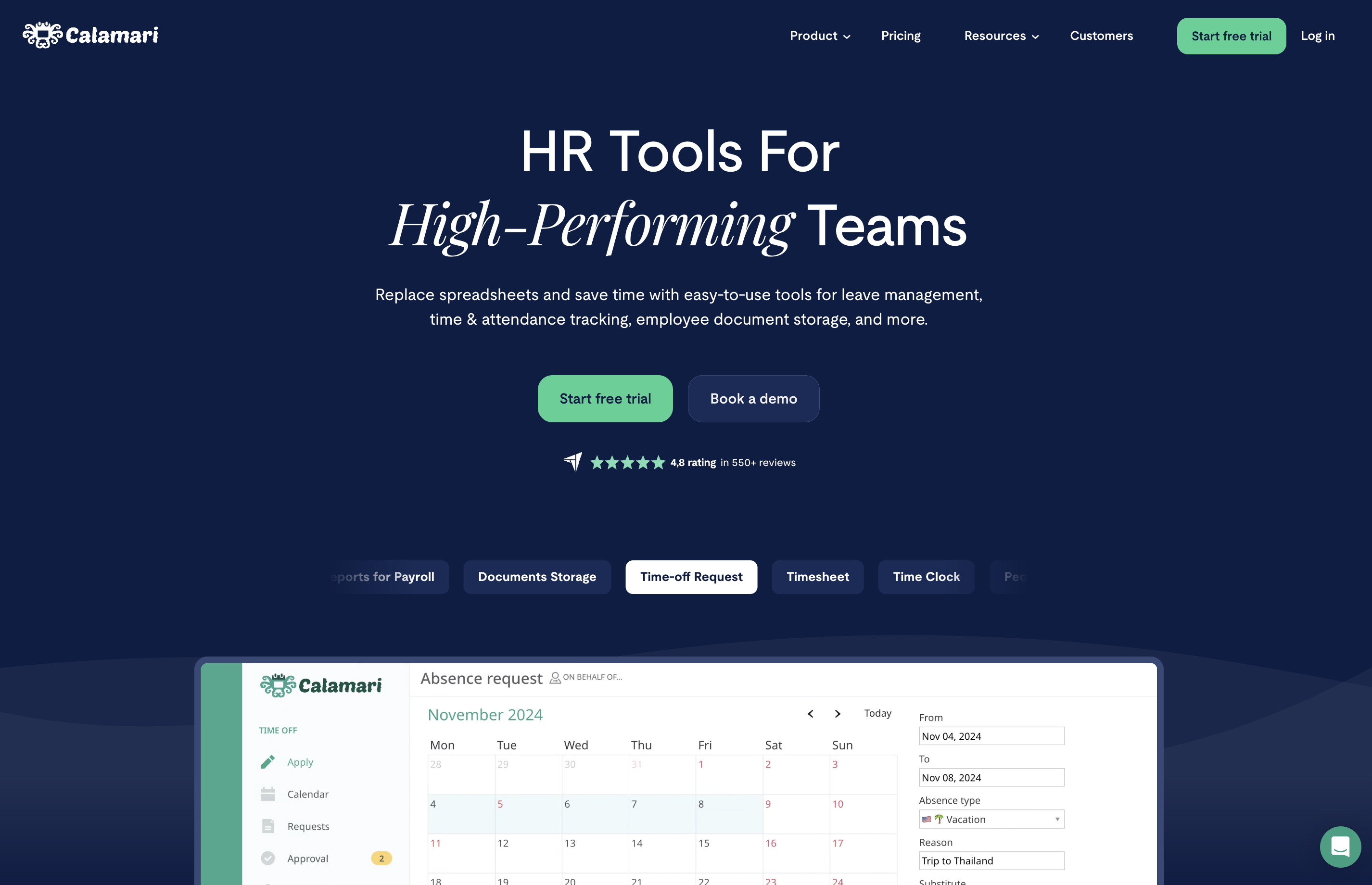Click the person icon next to On Behalf Of

555,678
